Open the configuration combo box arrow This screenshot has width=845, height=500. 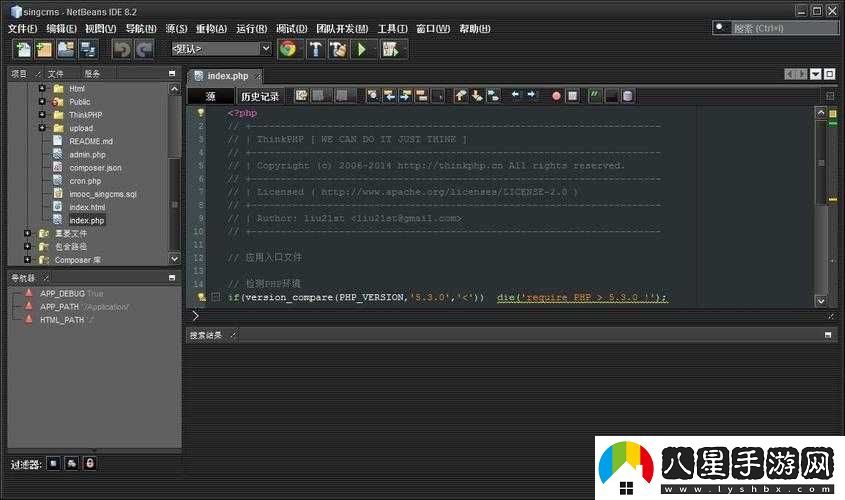coord(266,49)
